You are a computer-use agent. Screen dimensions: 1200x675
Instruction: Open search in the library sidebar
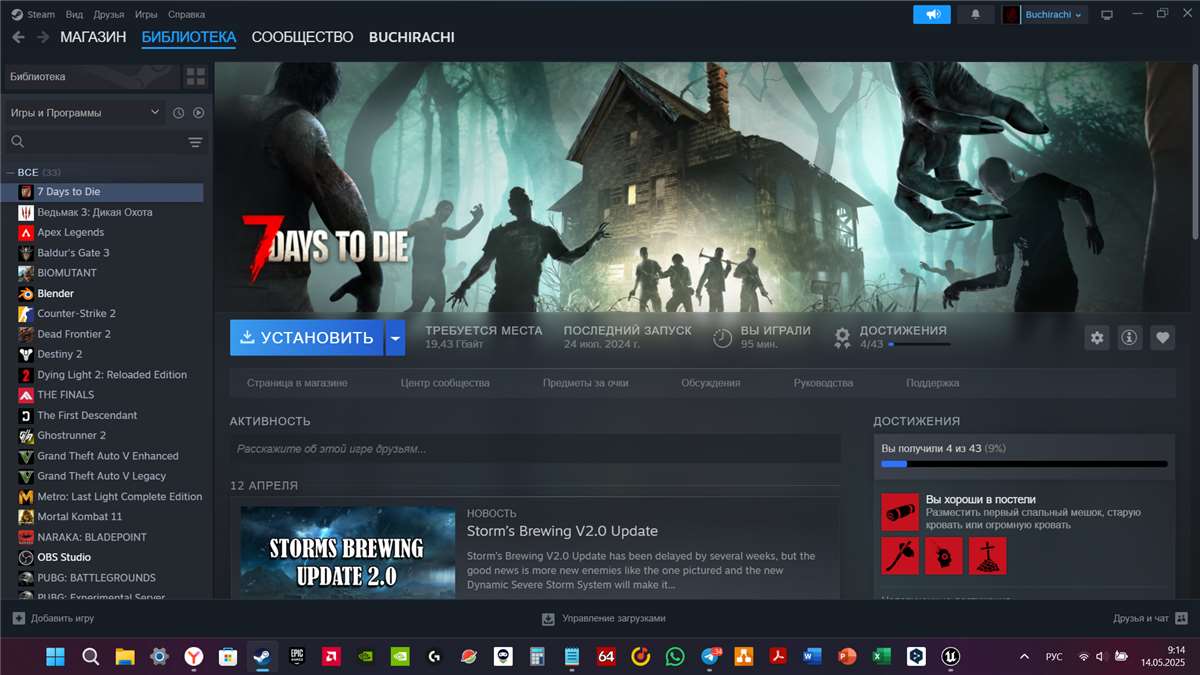(x=17, y=141)
